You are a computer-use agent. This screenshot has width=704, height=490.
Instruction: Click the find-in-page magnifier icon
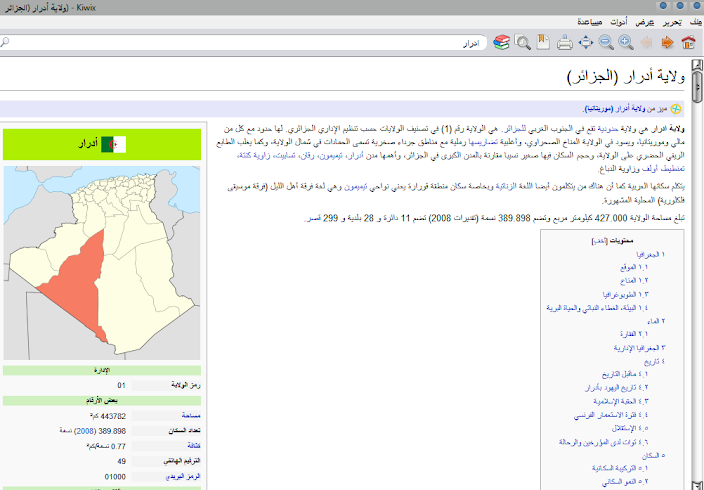pyautogui.click(x=522, y=43)
